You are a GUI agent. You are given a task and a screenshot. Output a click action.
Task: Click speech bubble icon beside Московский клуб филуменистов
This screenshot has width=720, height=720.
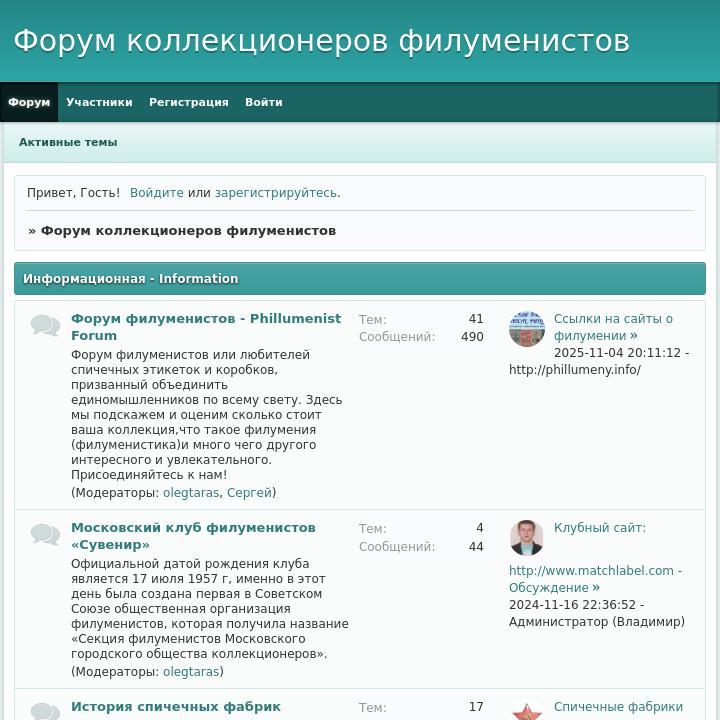tap(45, 535)
